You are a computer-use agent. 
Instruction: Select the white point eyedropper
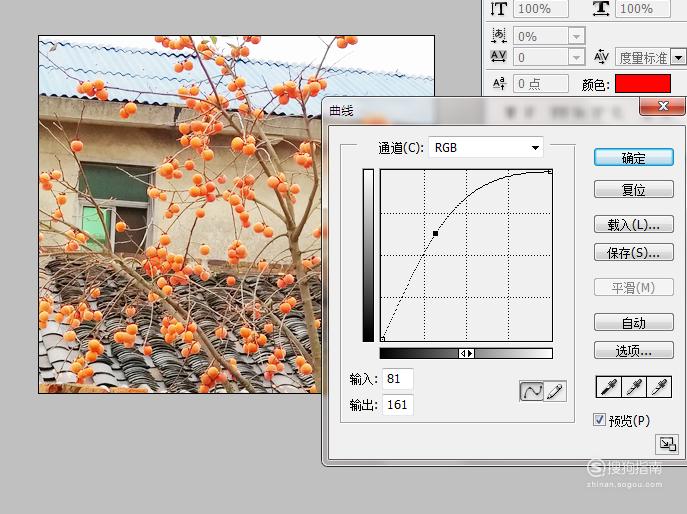(x=659, y=387)
